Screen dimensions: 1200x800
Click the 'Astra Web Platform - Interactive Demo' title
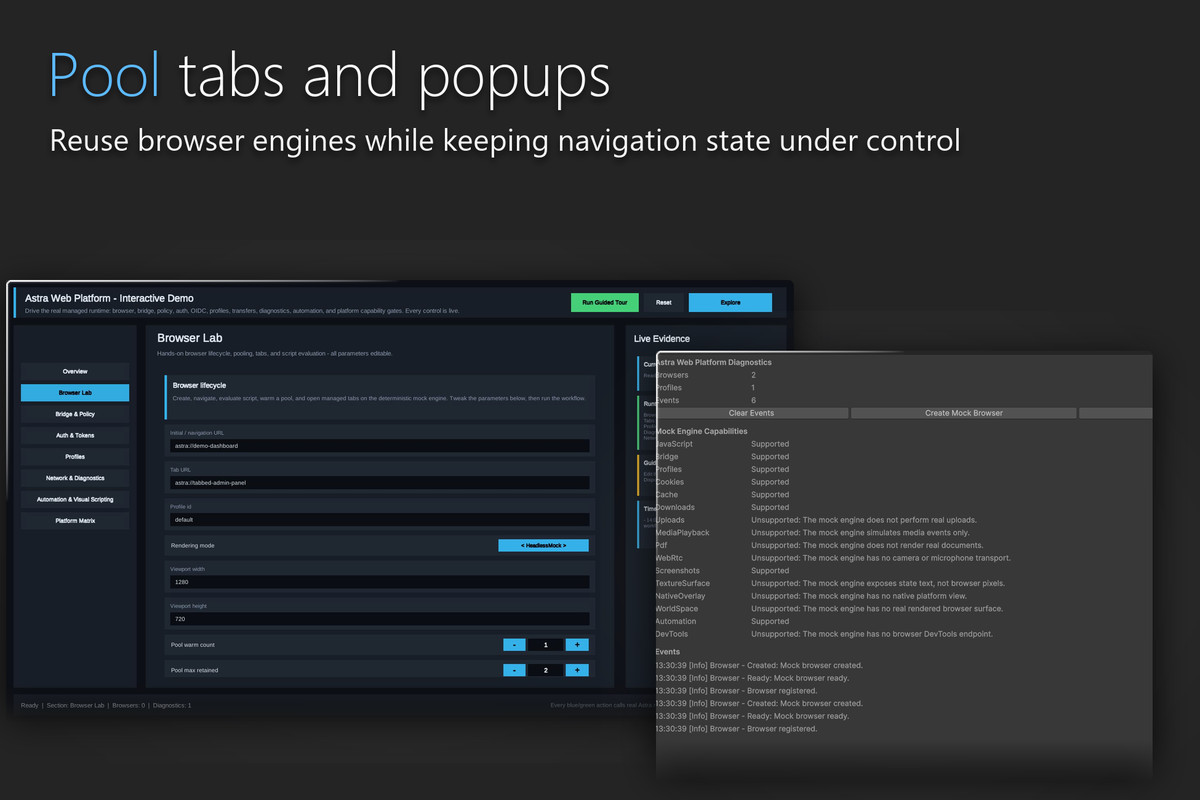(110, 298)
